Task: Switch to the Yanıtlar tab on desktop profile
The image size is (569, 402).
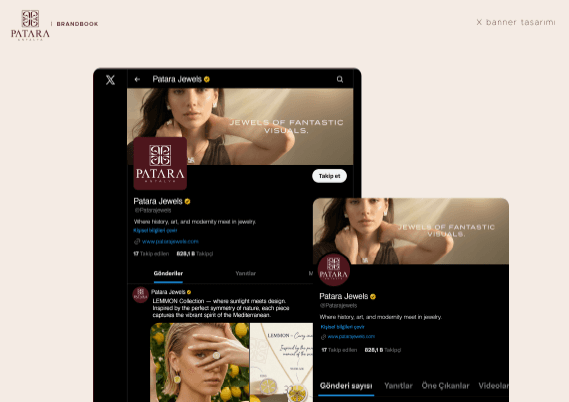Action: click(246, 274)
